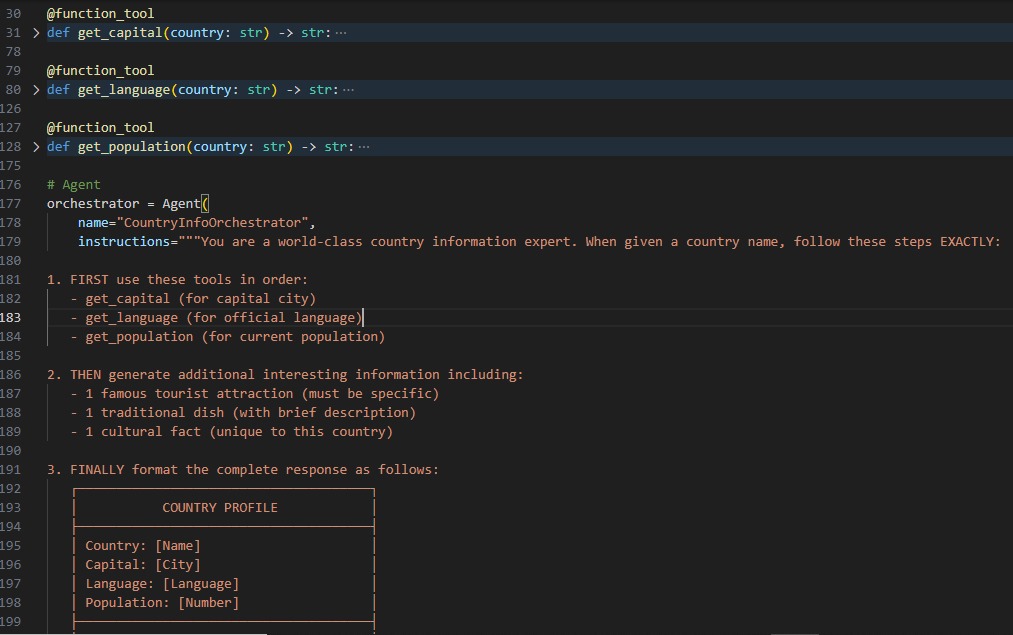This screenshot has height=635, width=1013.
Task: Click the 'instructions' keyword argument
Action: 123,242
